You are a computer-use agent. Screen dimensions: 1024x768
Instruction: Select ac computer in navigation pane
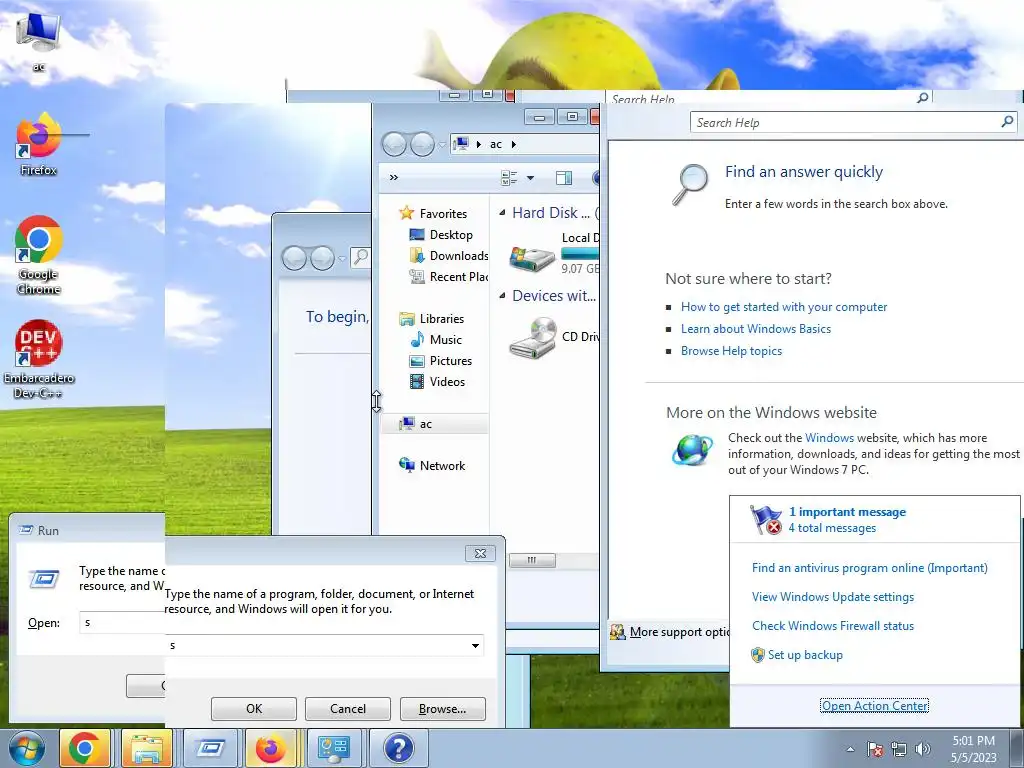[434, 424]
